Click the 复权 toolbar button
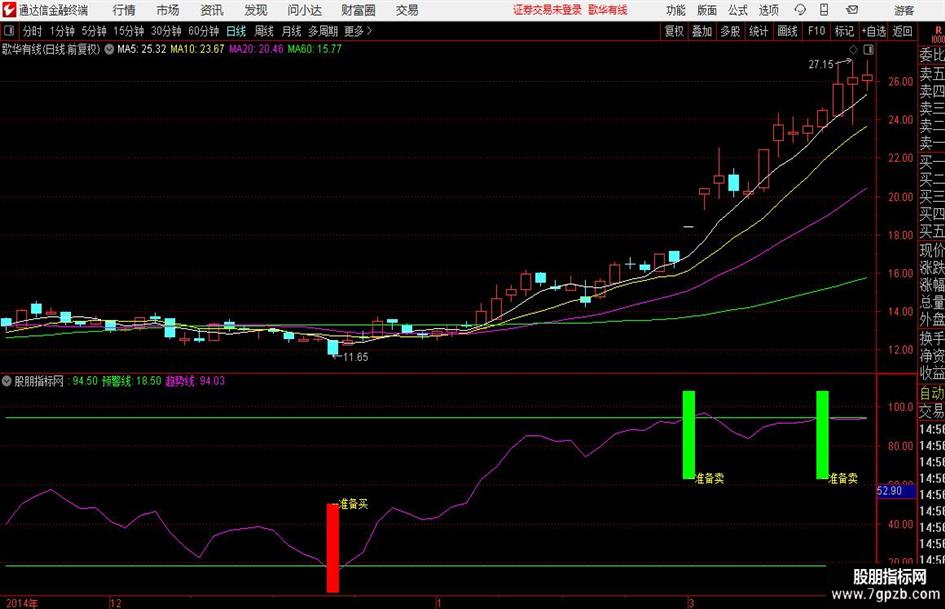 [x=674, y=31]
